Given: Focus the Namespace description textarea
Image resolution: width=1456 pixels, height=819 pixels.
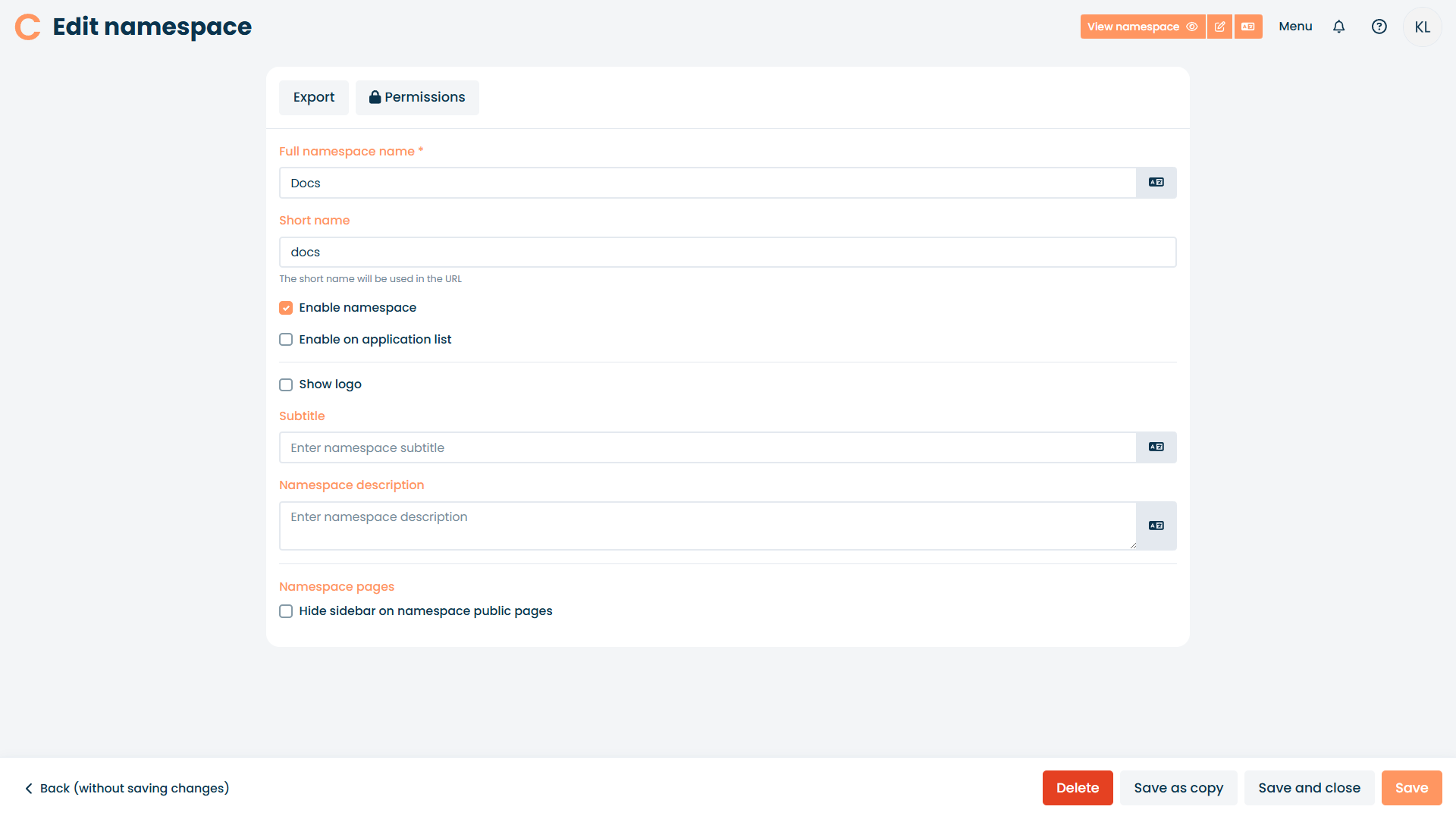Looking at the screenshot, I should 708,526.
